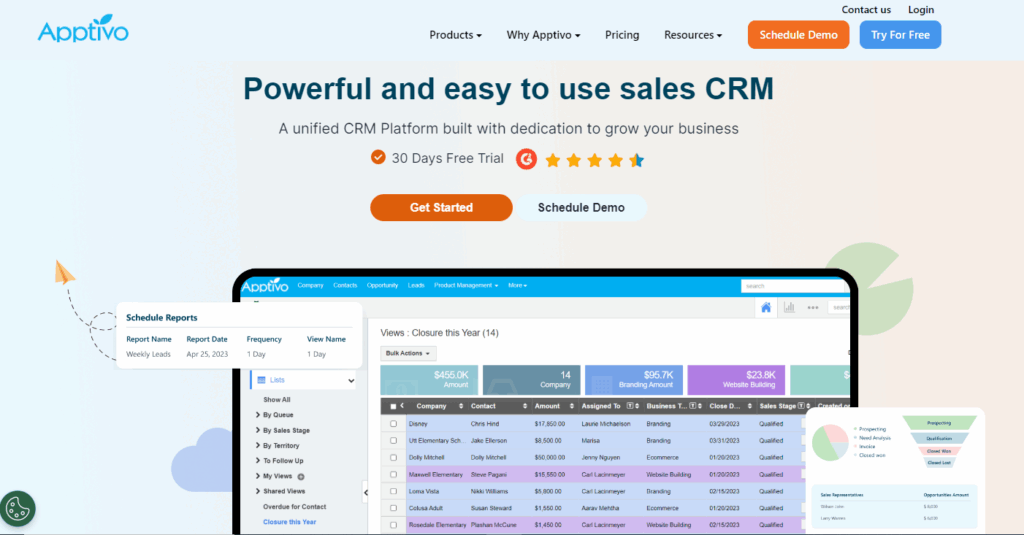This screenshot has width=1024, height=535.
Task: Click the add icon next to My Views
Action: pos(301,476)
